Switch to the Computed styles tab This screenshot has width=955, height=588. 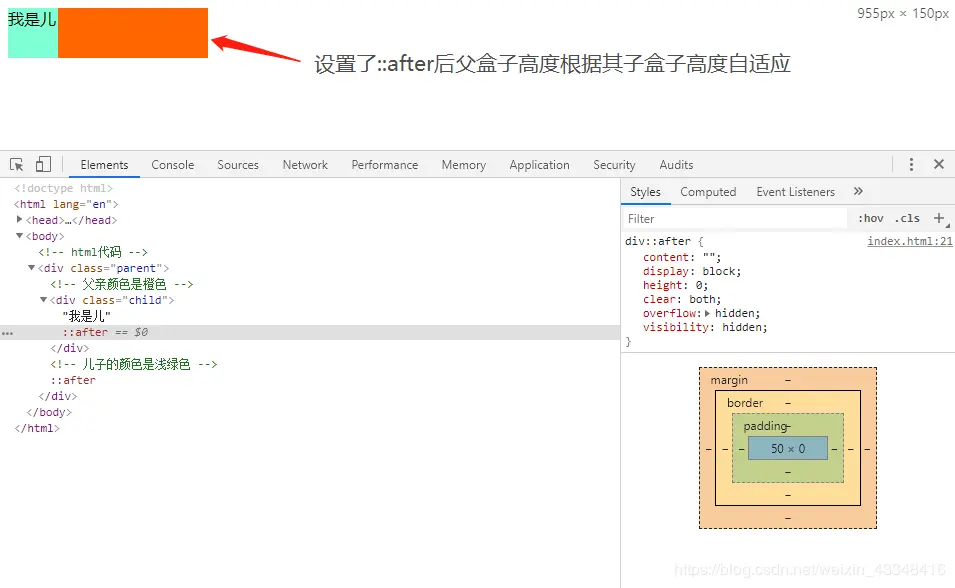[708, 192]
